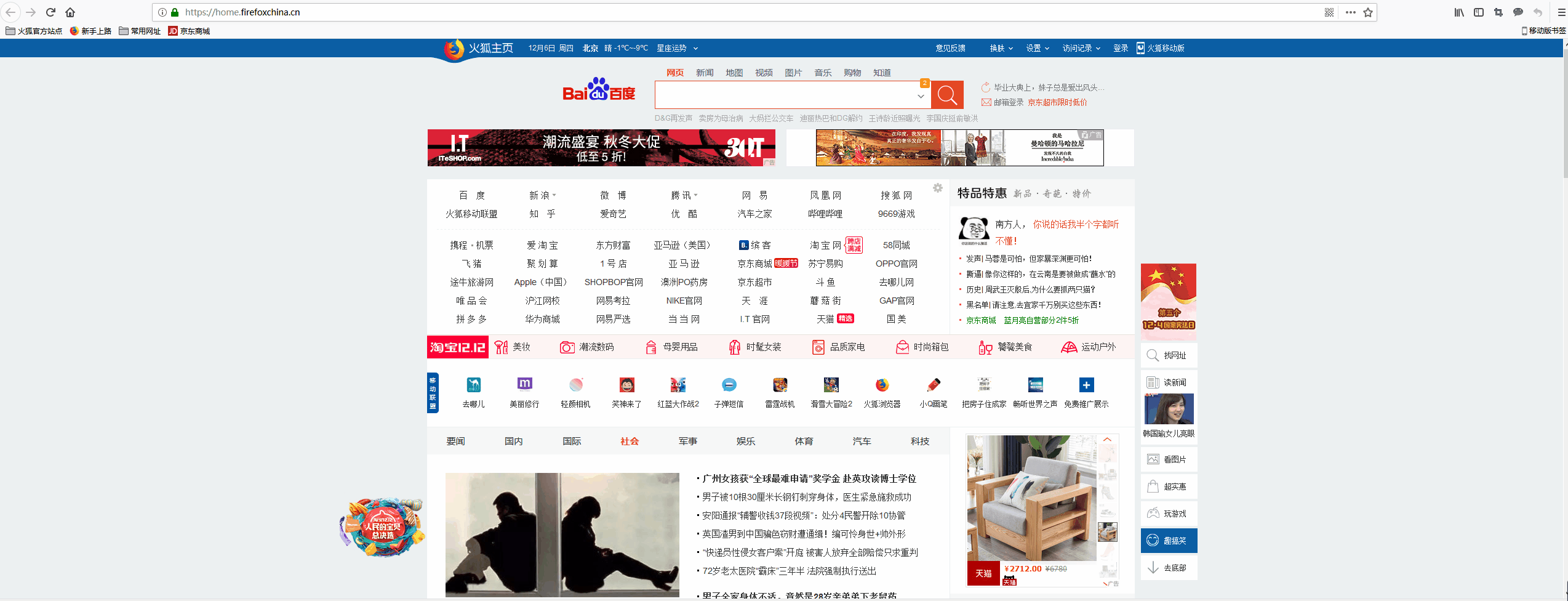Image resolution: width=1568 pixels, height=601 pixels.
Task: Collapse product ad with up chevron
Action: pos(1107,440)
